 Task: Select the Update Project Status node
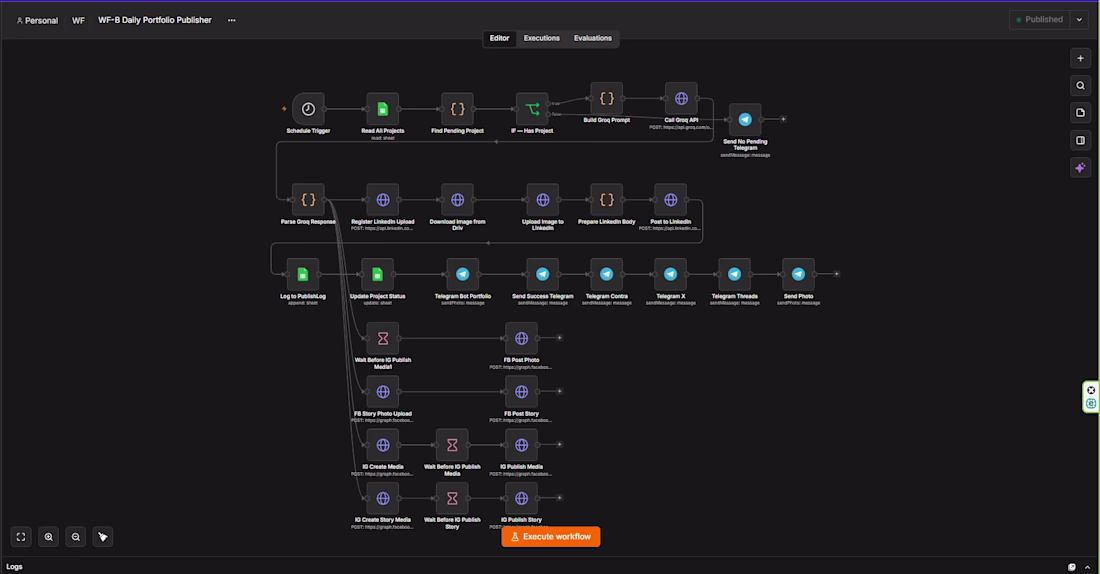coord(377,274)
